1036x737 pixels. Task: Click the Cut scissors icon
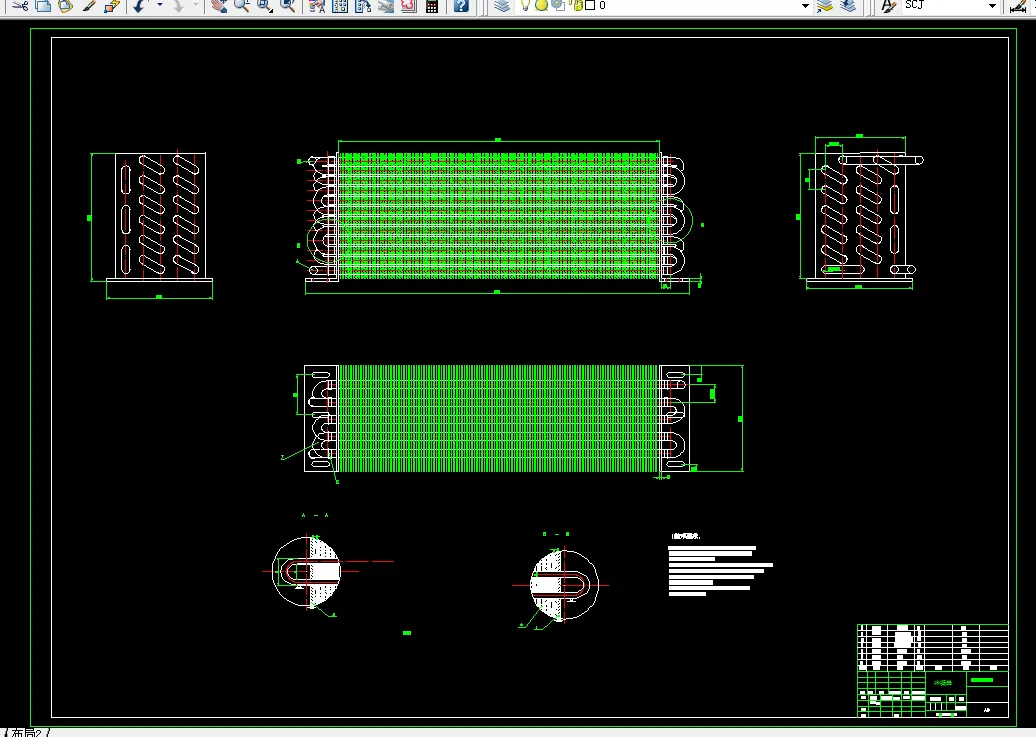(20, 5)
